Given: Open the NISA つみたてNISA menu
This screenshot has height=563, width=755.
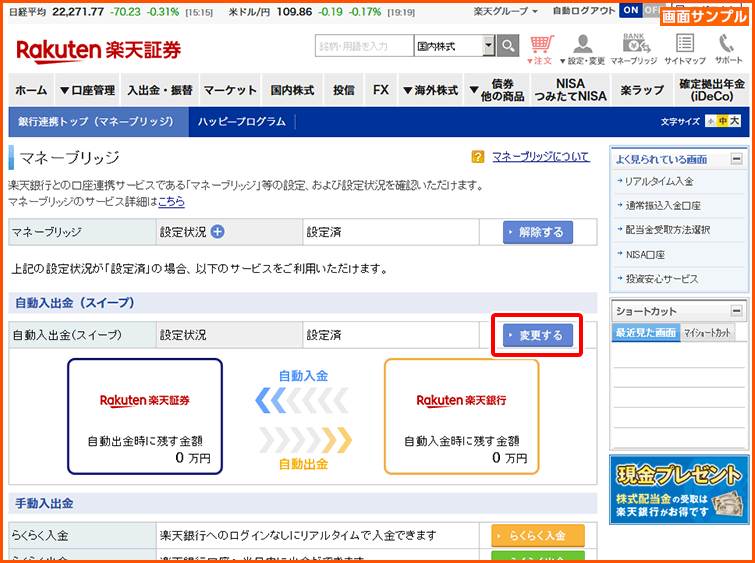Looking at the screenshot, I should point(570,90).
